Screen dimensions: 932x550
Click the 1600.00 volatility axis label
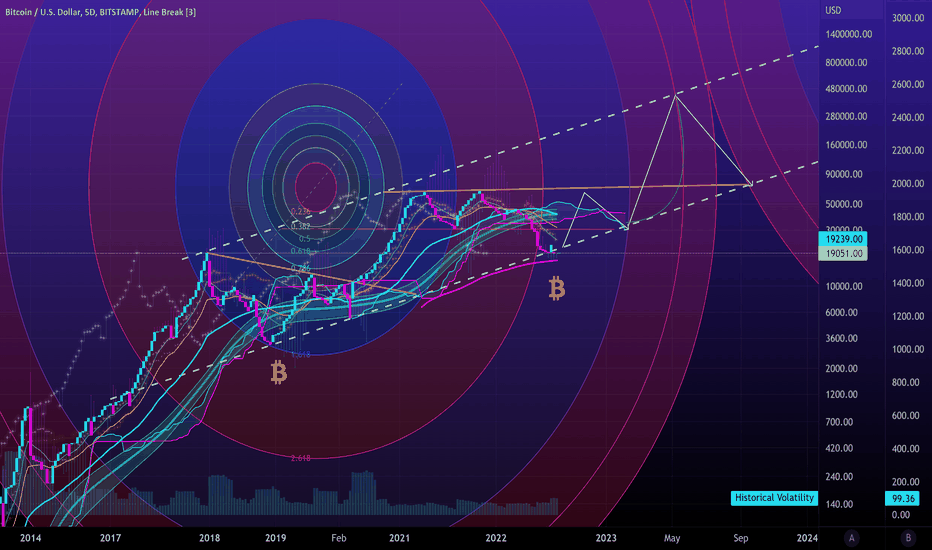908,250
